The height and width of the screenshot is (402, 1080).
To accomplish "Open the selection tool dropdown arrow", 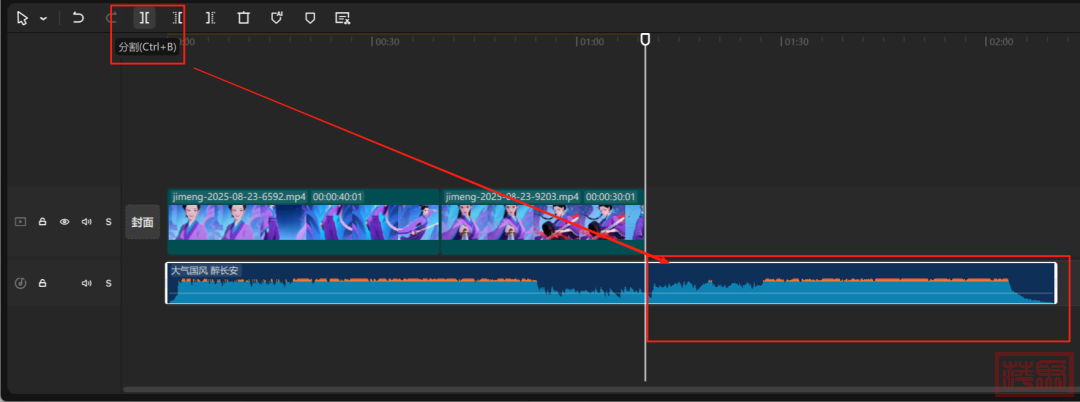I will [x=43, y=19].
